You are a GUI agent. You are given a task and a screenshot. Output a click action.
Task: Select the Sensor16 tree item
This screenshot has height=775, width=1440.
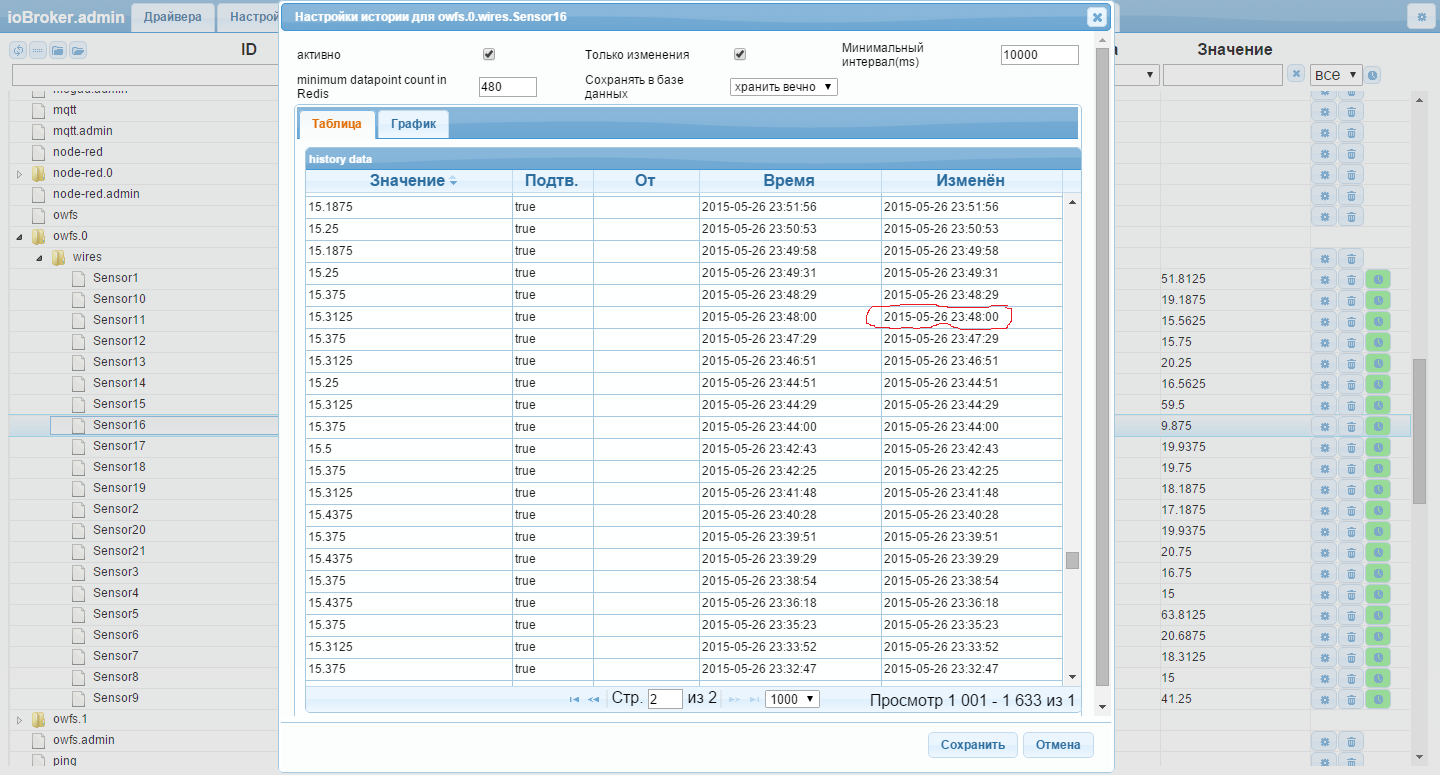(x=119, y=425)
